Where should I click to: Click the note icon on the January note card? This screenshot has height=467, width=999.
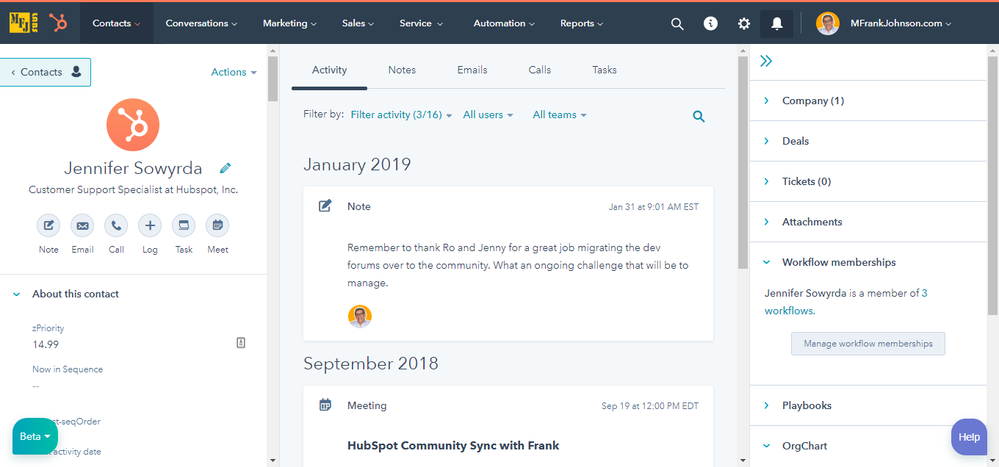tap(325, 206)
